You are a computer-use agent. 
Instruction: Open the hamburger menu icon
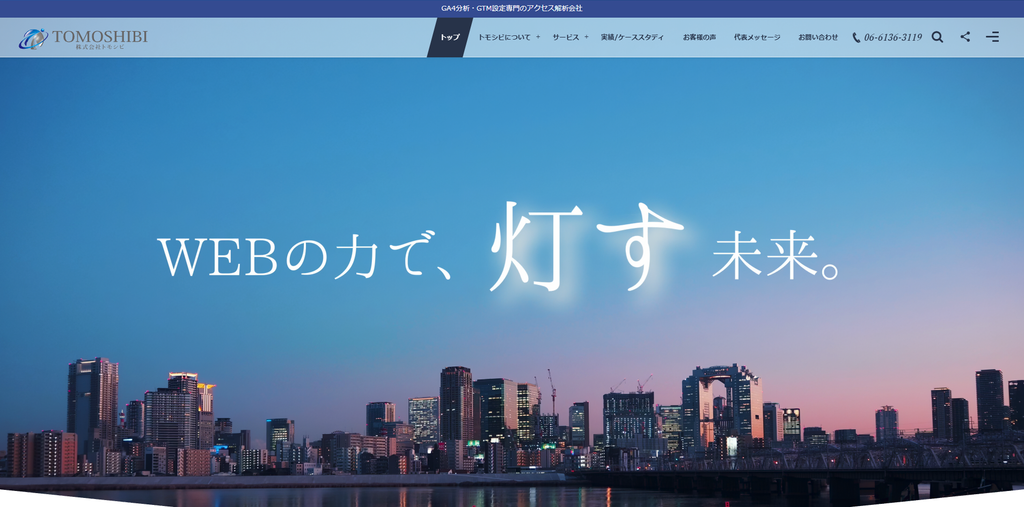(x=992, y=37)
